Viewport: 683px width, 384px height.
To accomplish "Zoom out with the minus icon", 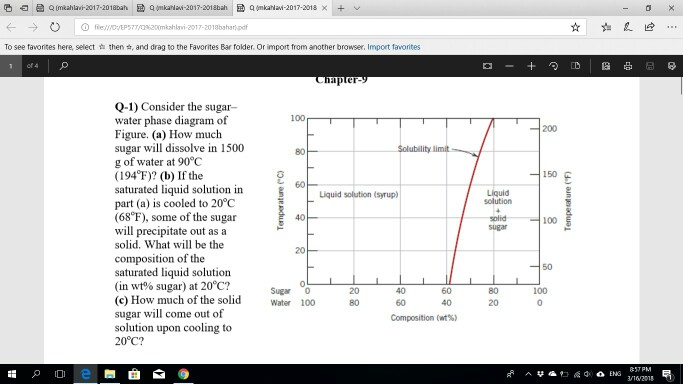I will click(x=509, y=66).
